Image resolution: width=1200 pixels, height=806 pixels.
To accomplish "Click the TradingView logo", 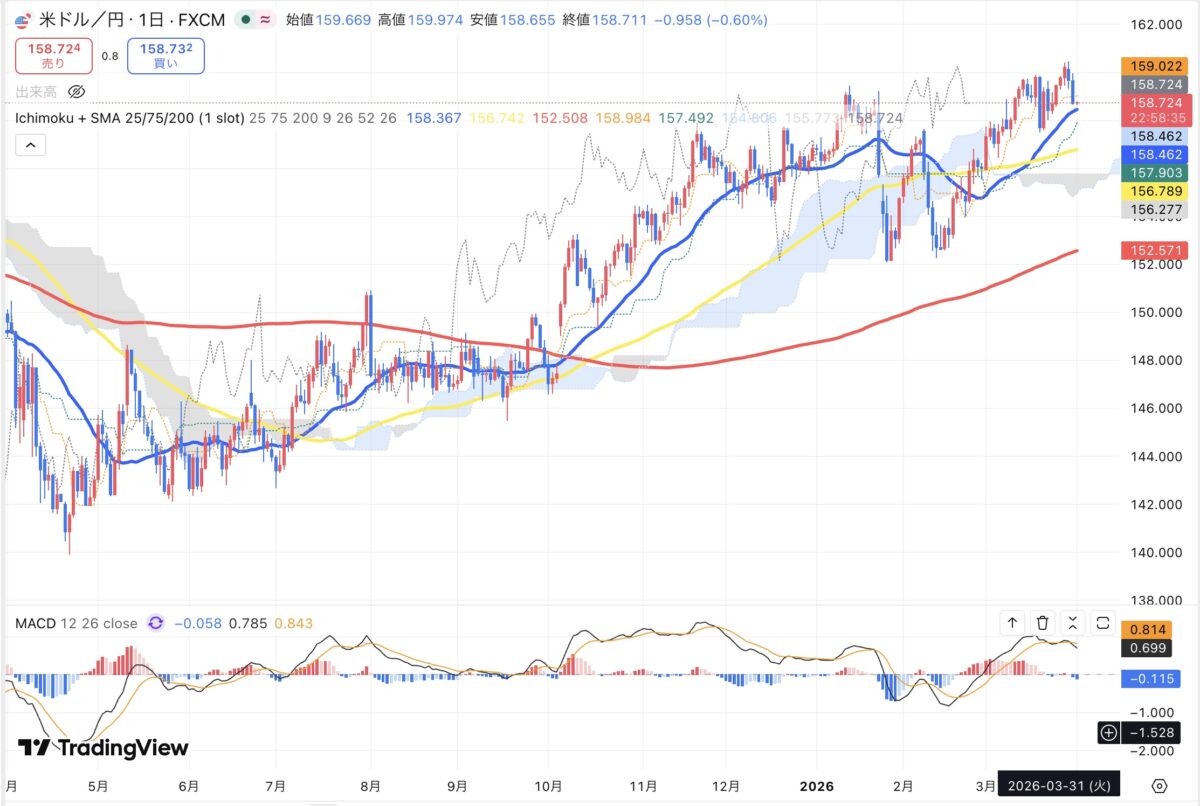I will point(103,748).
